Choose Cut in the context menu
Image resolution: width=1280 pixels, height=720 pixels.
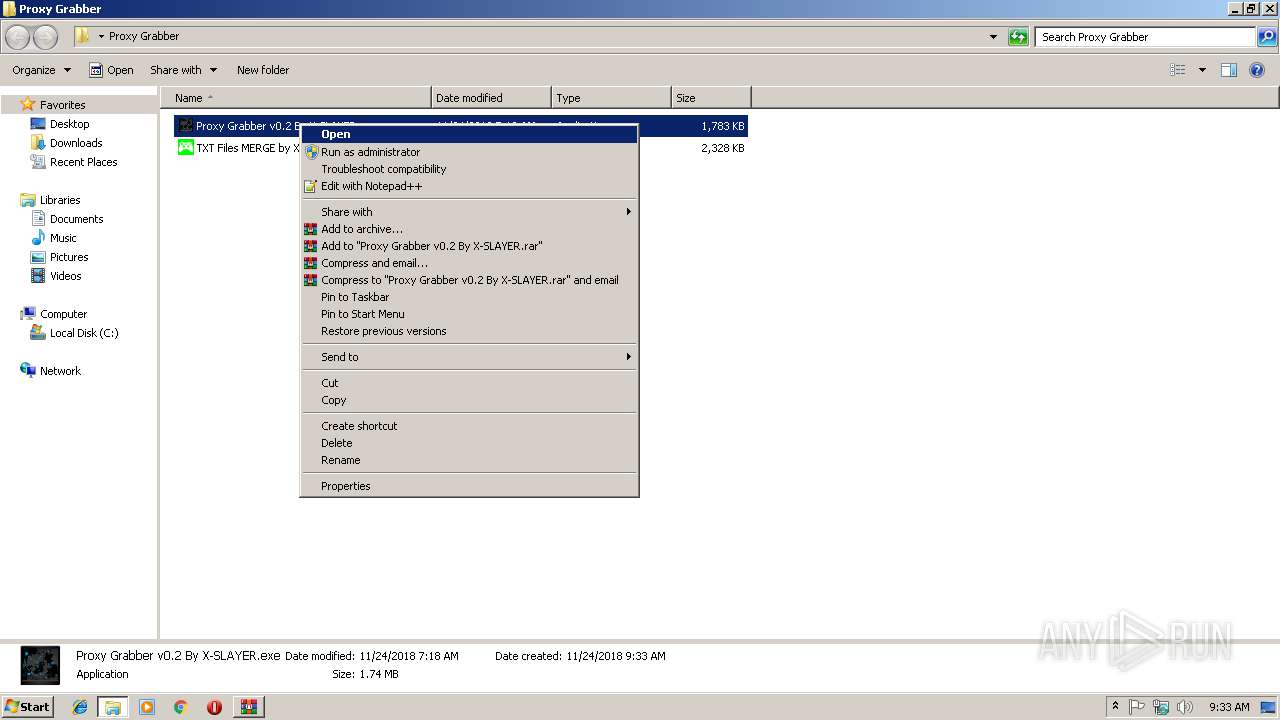click(469, 383)
